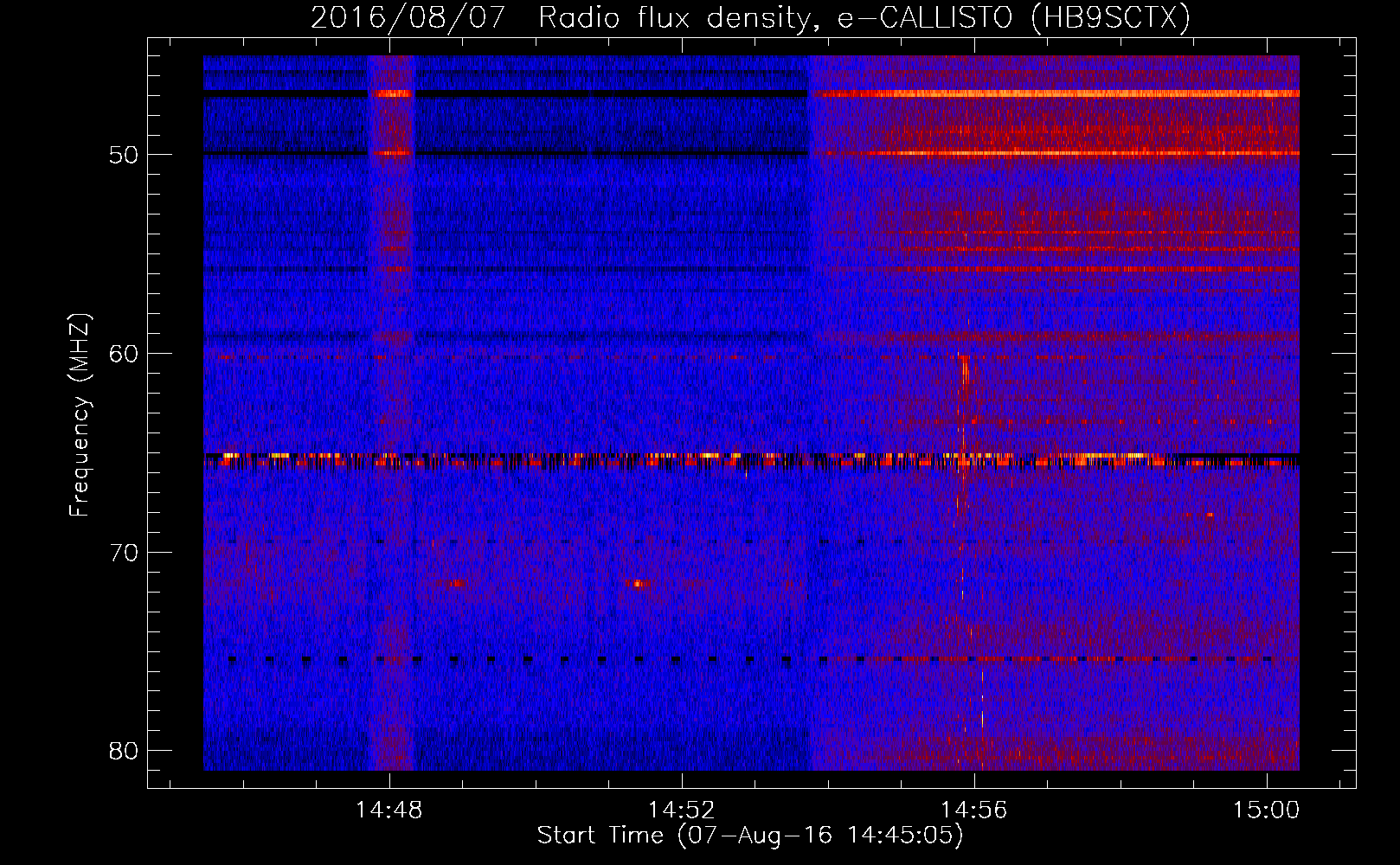Select the "Frequency (MHZ)" y-axis label
The image size is (1400, 865).
point(80,415)
